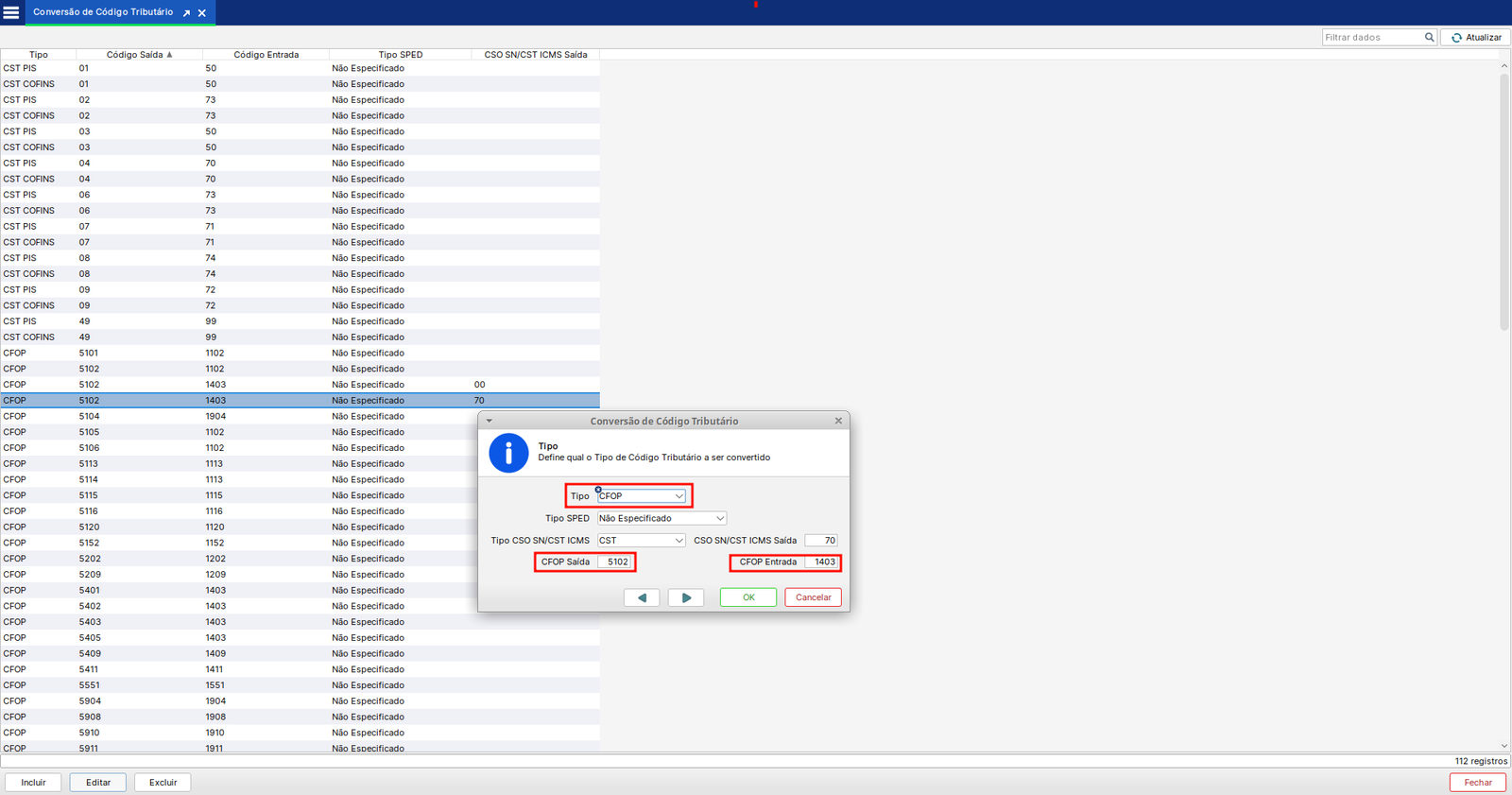Select CST PIS row with Saída 04
The height and width of the screenshot is (795, 1512).
coord(300,164)
